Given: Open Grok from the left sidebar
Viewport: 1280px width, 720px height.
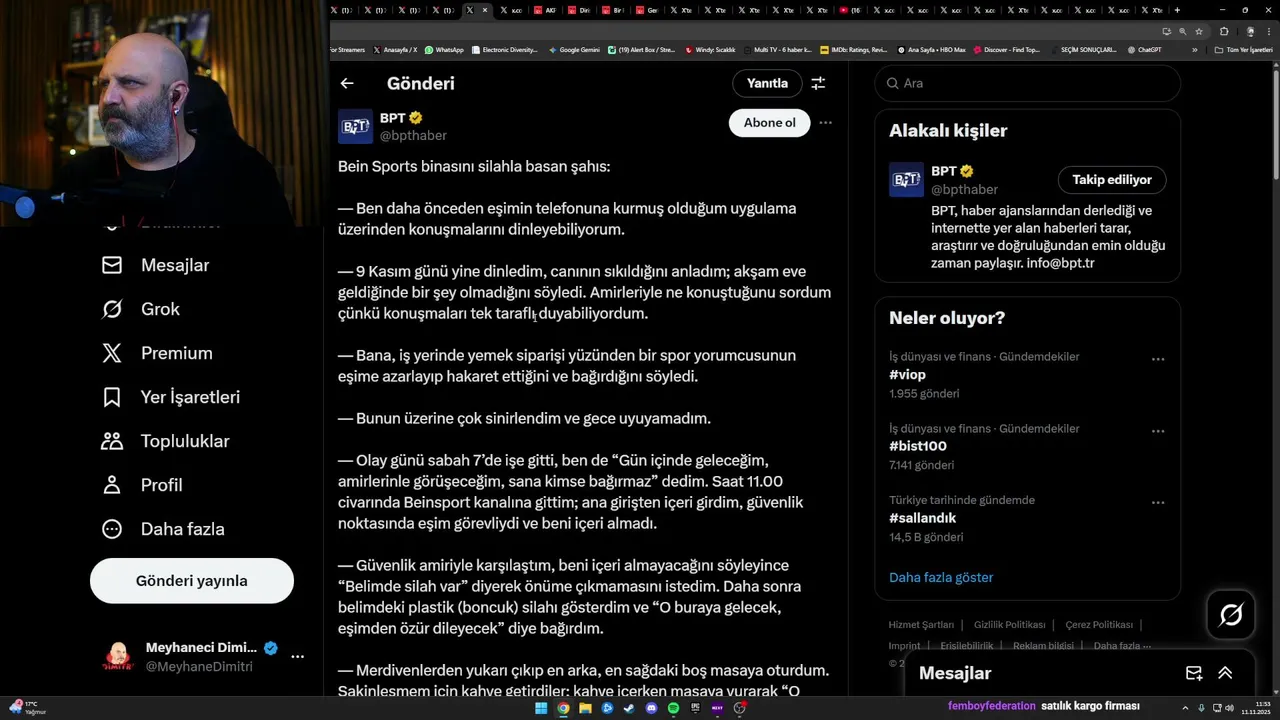Looking at the screenshot, I should click(141, 309).
